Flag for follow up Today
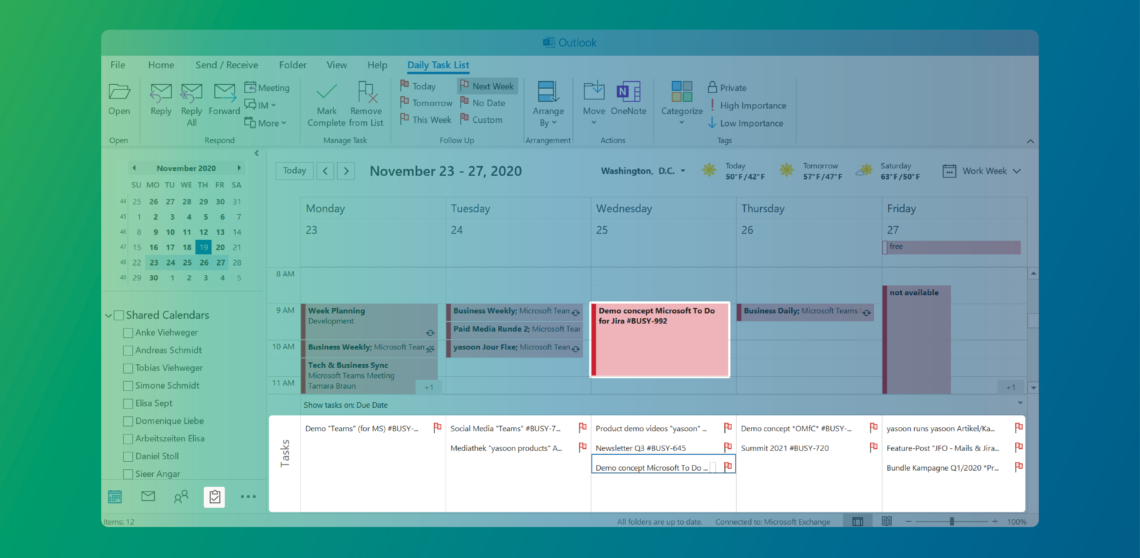Image resolution: width=1140 pixels, height=558 pixels. (417, 86)
